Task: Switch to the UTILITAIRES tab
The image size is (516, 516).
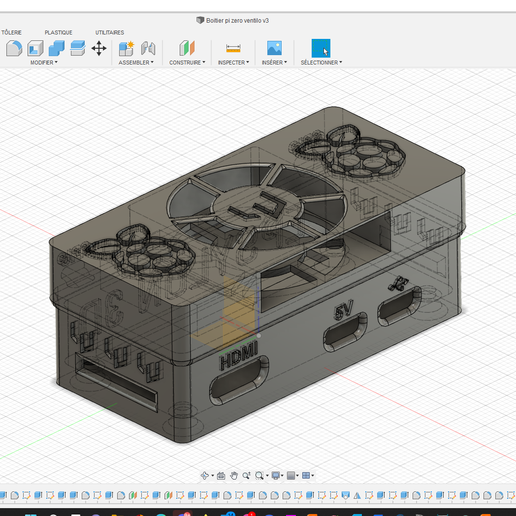Action: (110, 32)
